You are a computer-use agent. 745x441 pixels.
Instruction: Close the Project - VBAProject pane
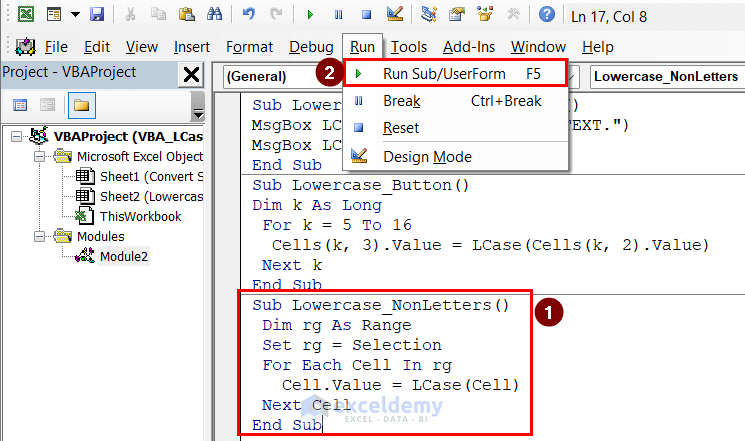point(191,75)
